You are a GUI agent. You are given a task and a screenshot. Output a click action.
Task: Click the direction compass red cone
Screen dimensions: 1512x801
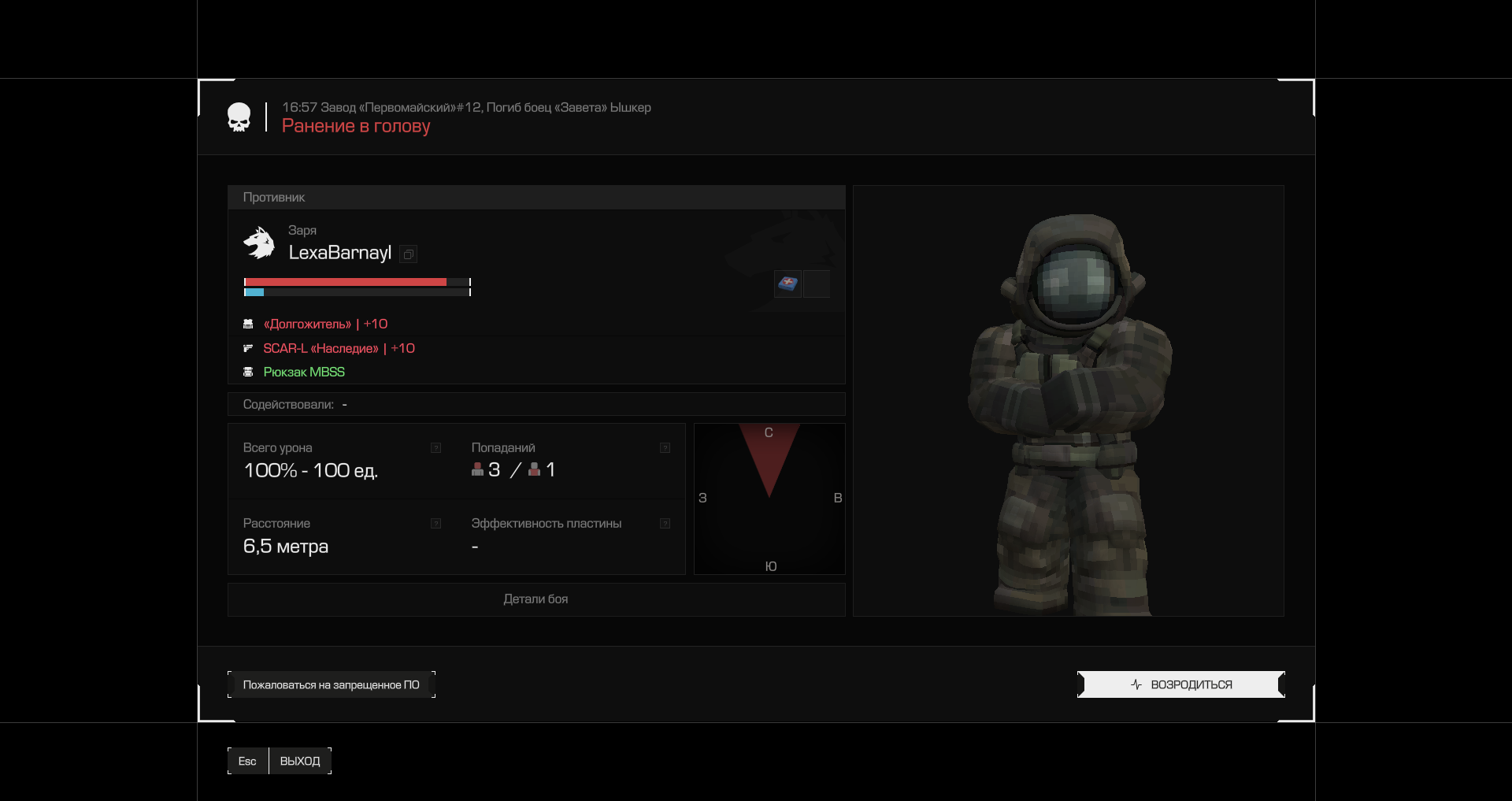tap(769, 461)
